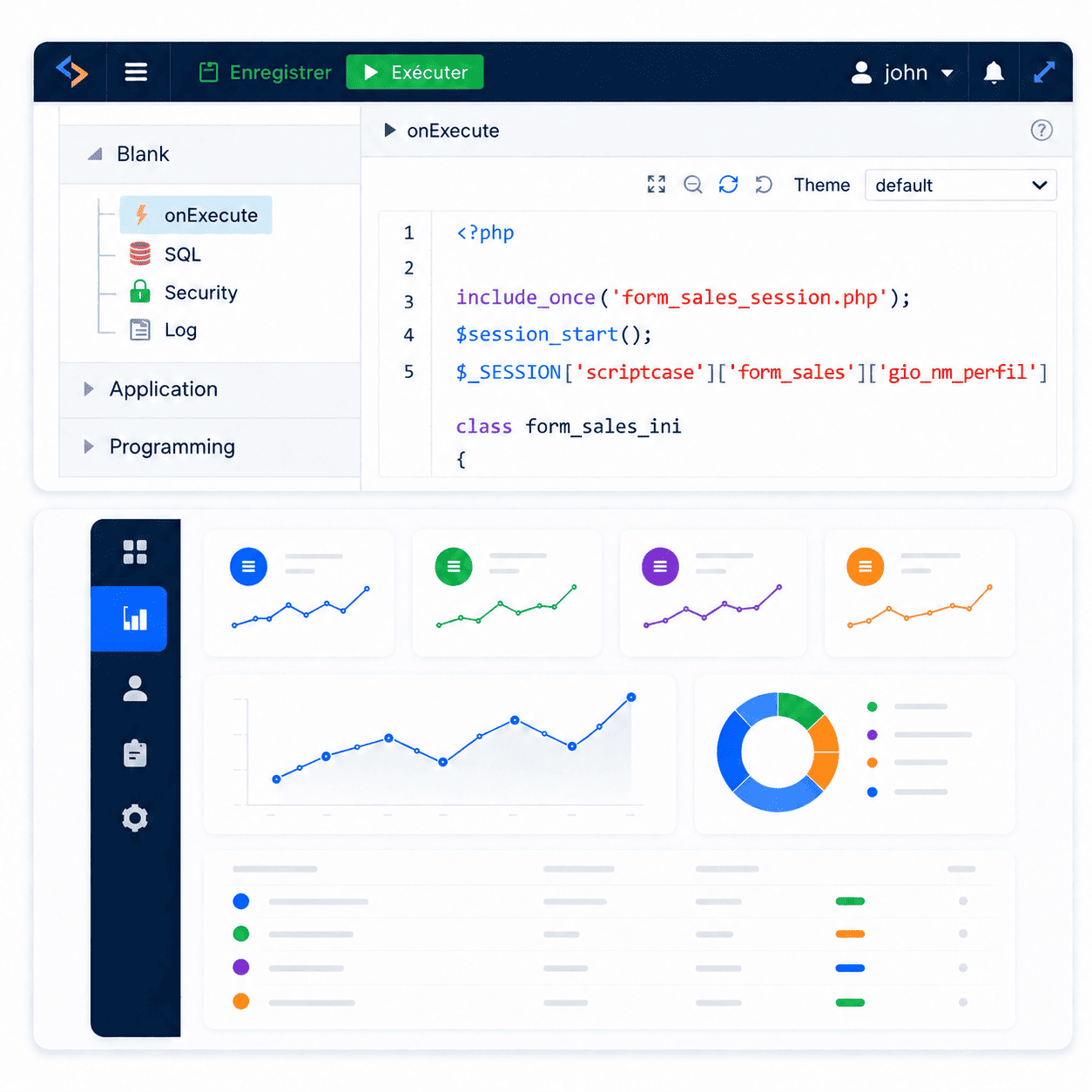The image size is (1092, 1092).
Task: Open notifications bell
Action: click(x=994, y=72)
